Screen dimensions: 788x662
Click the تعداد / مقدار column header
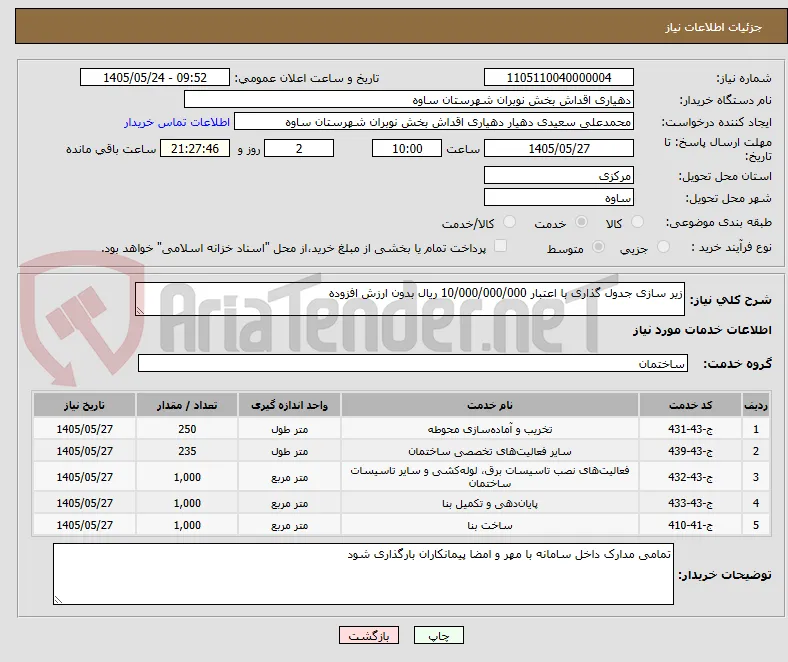[x=187, y=405]
